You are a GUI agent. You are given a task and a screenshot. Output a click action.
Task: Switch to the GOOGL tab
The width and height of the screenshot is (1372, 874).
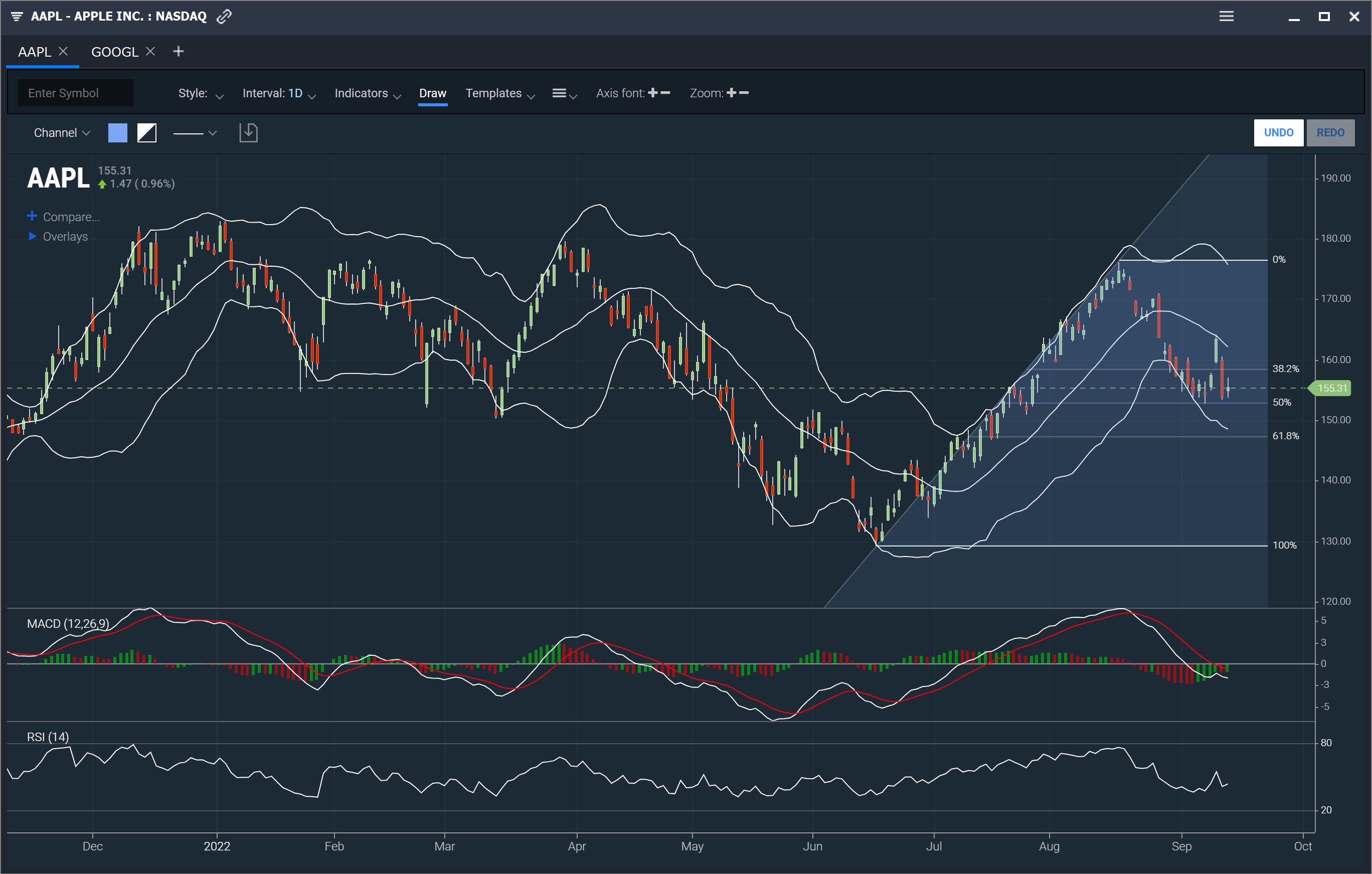(114, 52)
